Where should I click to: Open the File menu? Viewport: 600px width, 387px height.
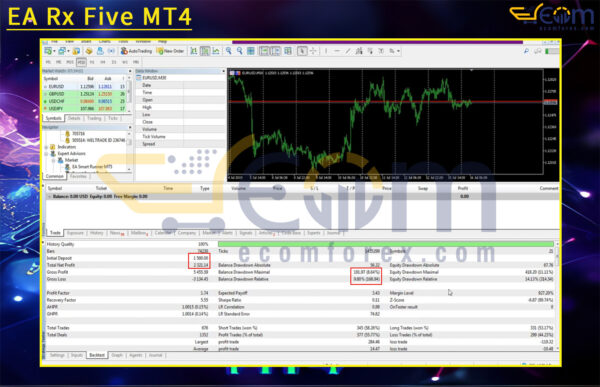54,41
